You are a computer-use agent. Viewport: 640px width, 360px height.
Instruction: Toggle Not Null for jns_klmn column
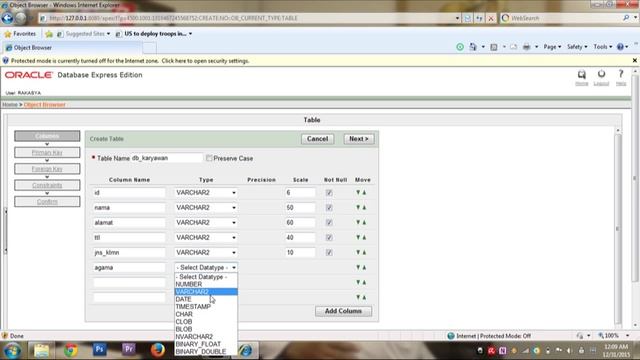tap(329, 253)
